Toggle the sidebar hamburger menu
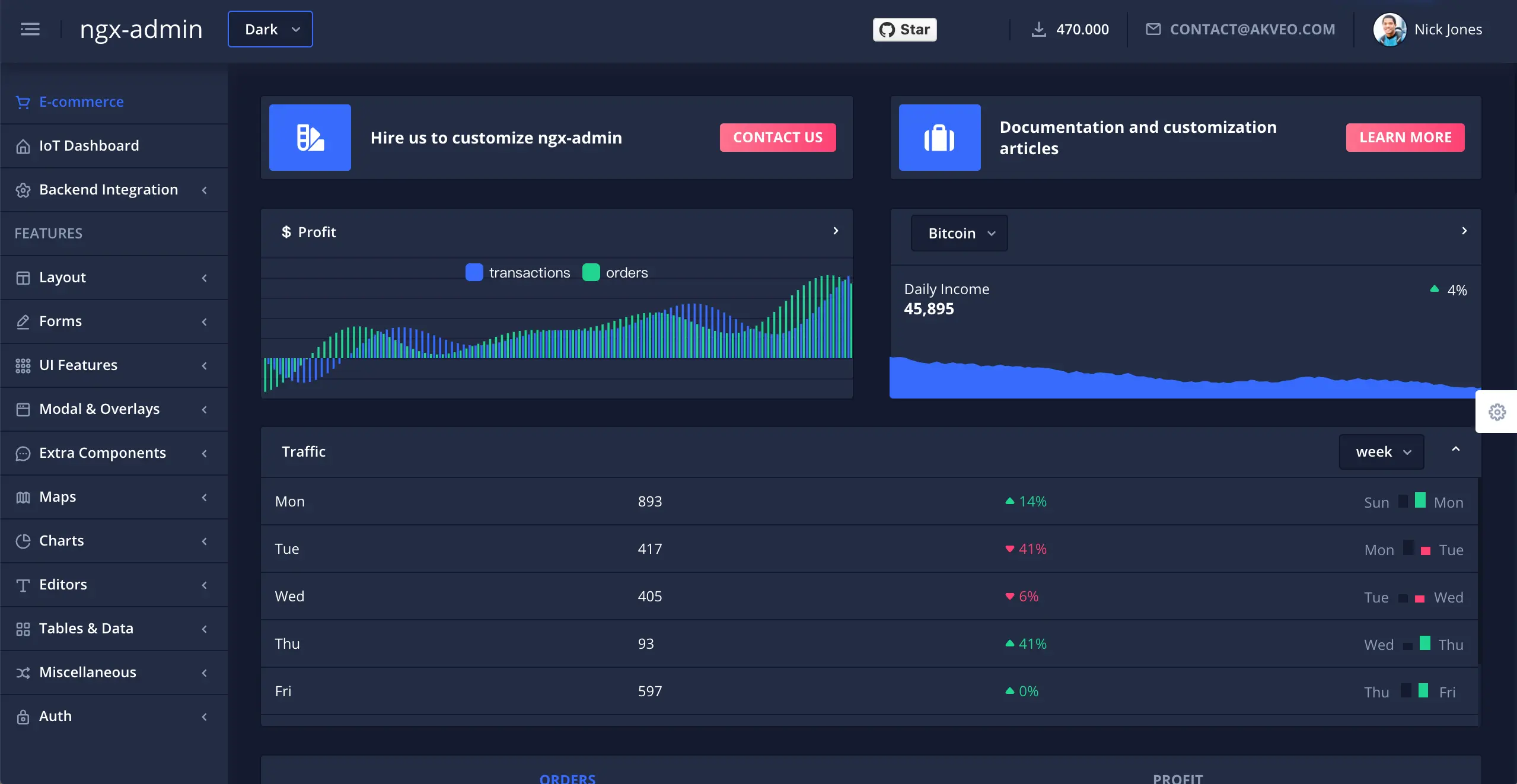 (x=30, y=29)
